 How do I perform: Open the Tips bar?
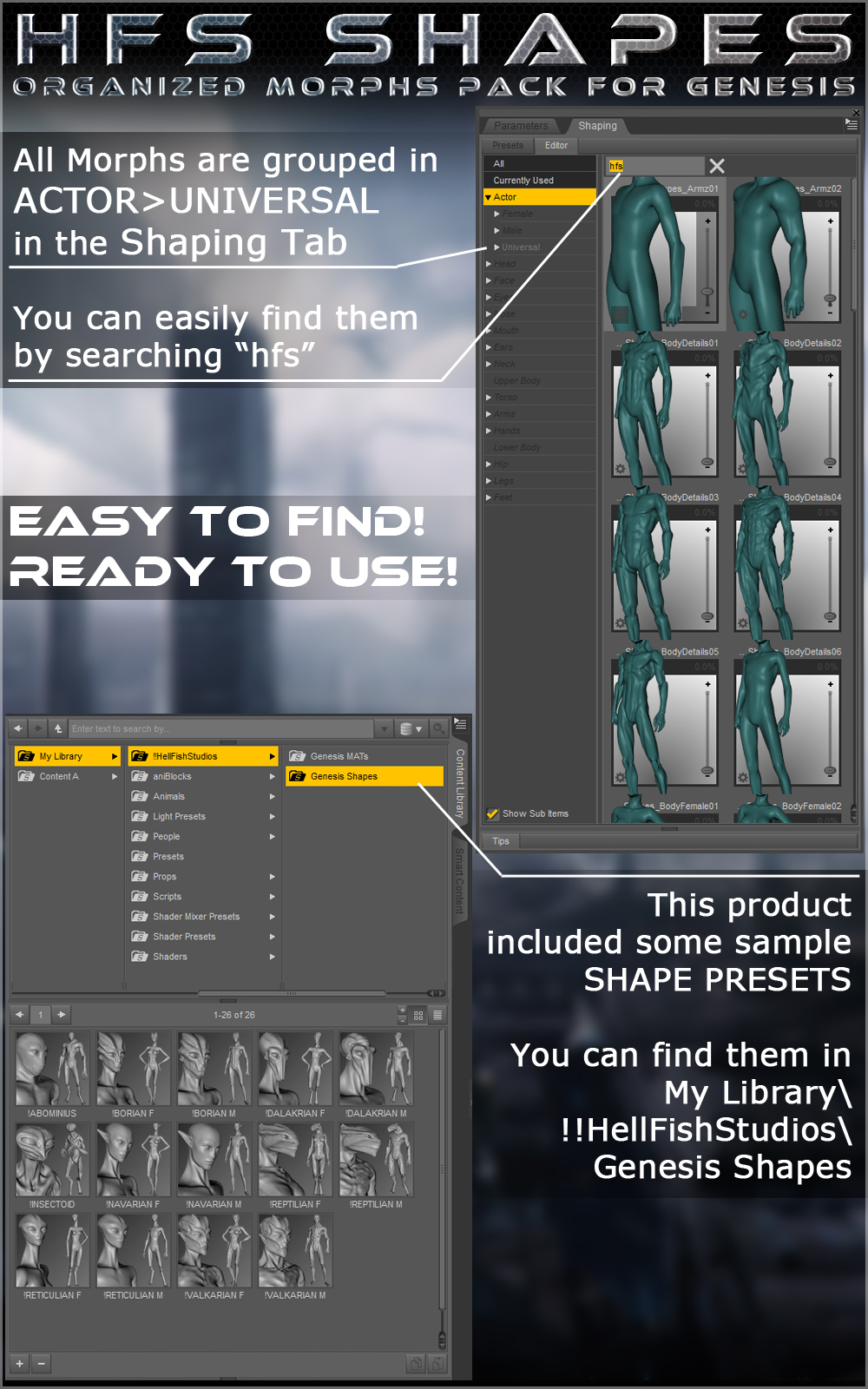(501, 841)
